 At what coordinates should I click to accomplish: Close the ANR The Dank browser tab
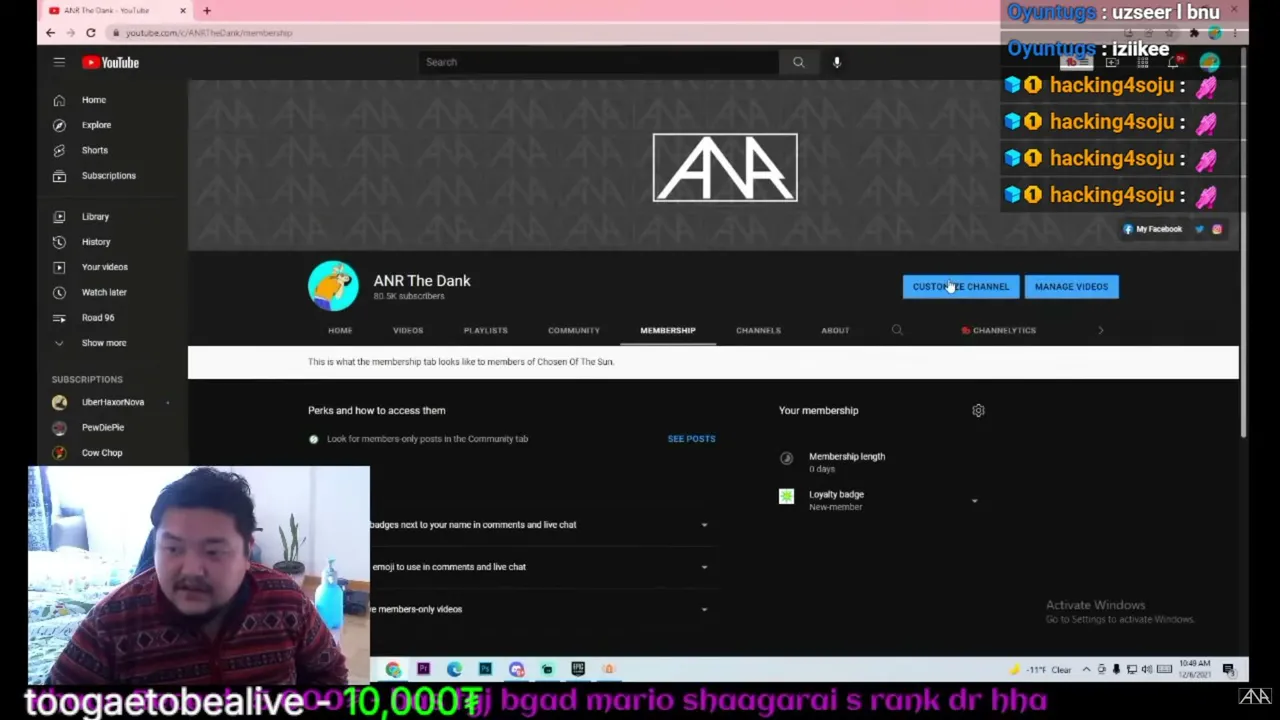tap(183, 11)
